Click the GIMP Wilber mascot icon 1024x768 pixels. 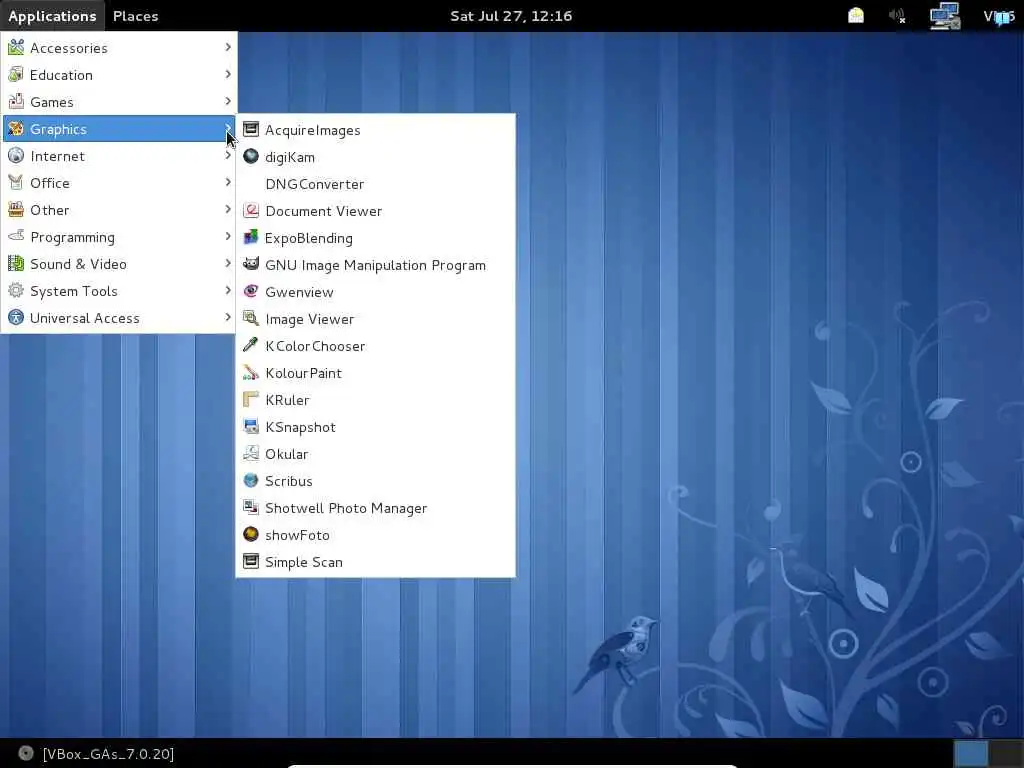[x=251, y=264]
